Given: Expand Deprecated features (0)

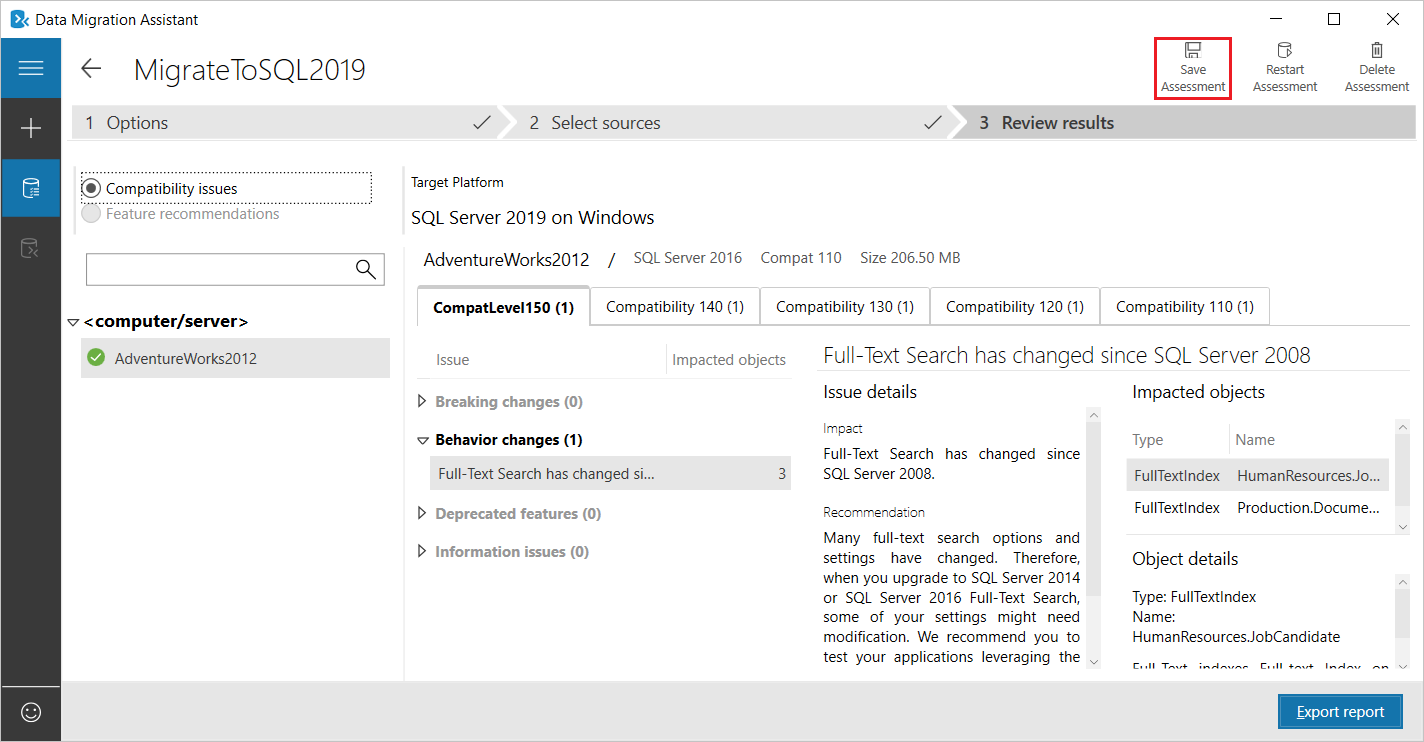Looking at the screenshot, I should [421, 513].
